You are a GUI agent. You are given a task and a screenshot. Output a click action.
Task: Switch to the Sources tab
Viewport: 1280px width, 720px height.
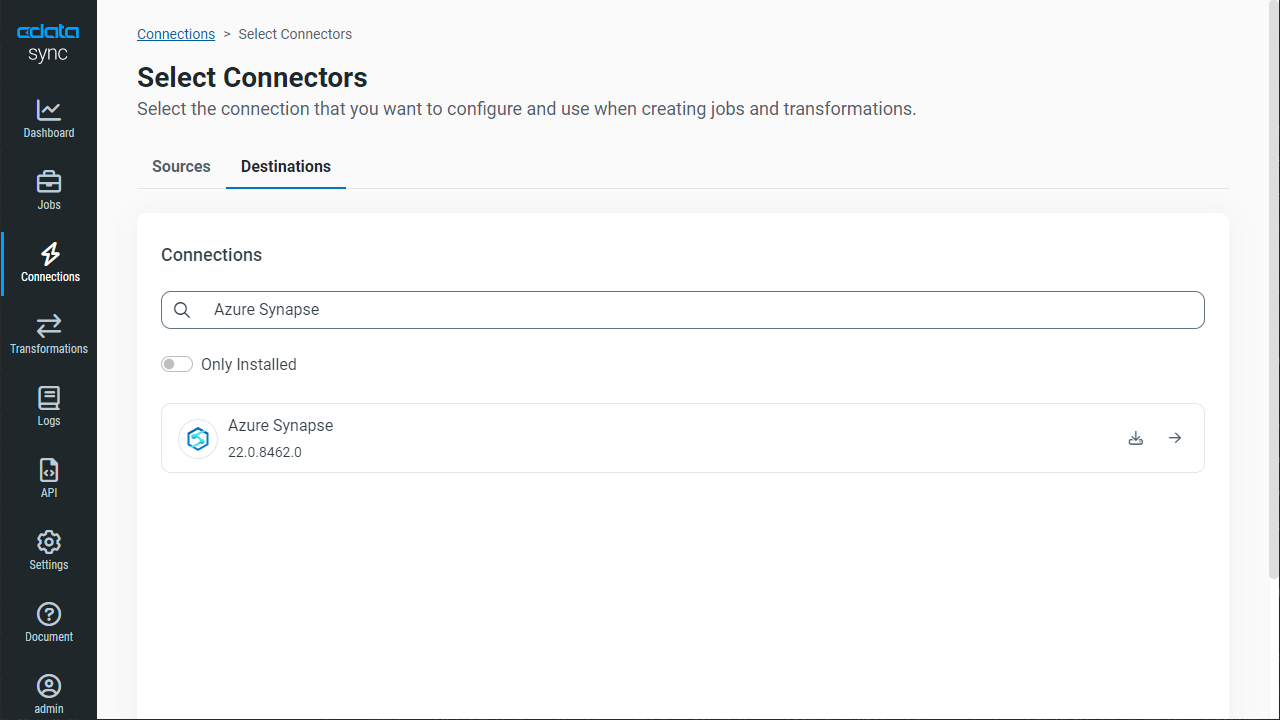[x=181, y=166]
